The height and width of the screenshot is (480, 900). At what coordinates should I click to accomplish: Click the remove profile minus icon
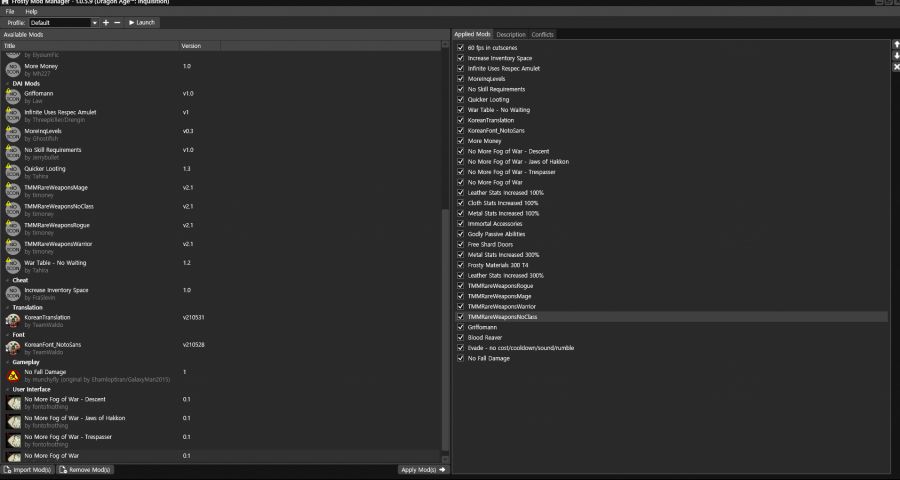click(117, 22)
